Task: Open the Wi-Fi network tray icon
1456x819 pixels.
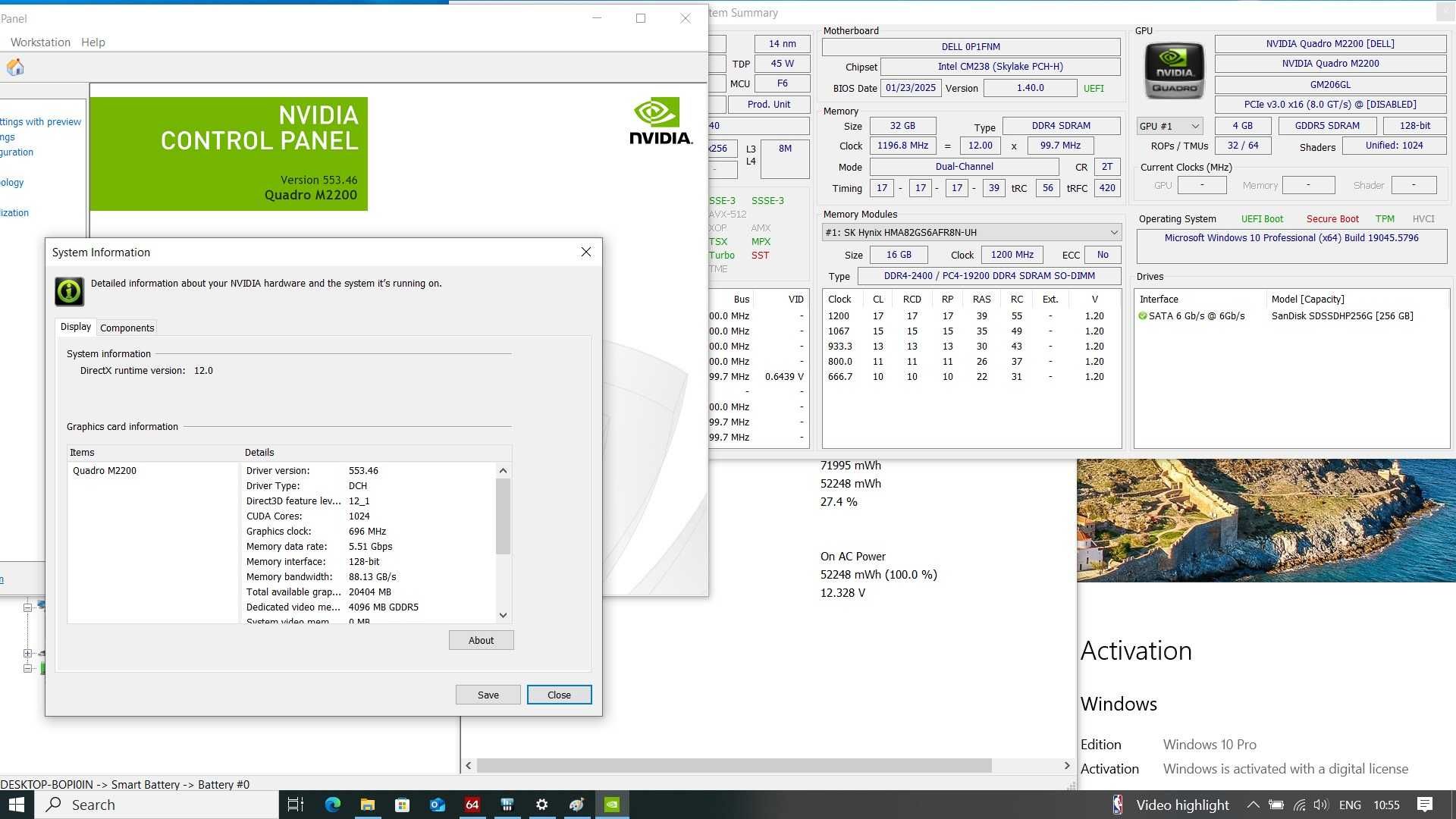Action: click(1300, 805)
